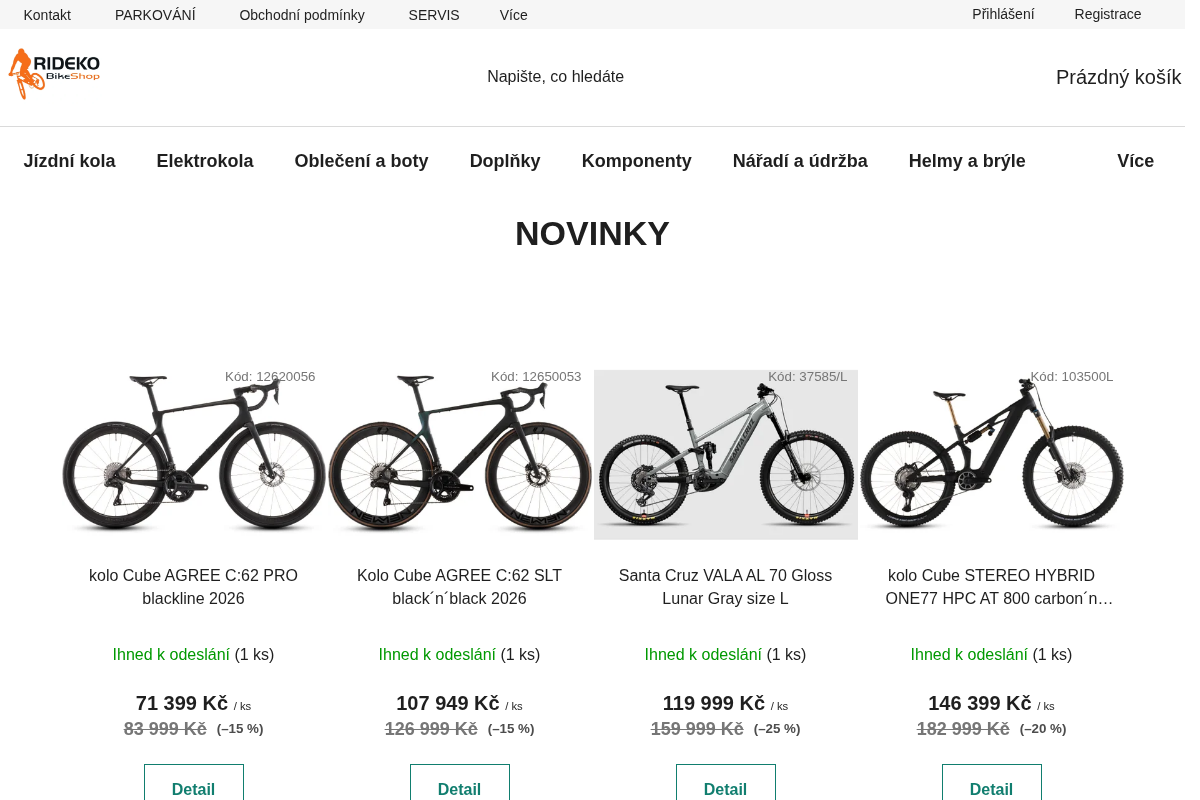Image resolution: width=1200 pixels, height=800 pixels.
Task: Open Nářadí a údržba category
Action: pyautogui.click(x=800, y=161)
